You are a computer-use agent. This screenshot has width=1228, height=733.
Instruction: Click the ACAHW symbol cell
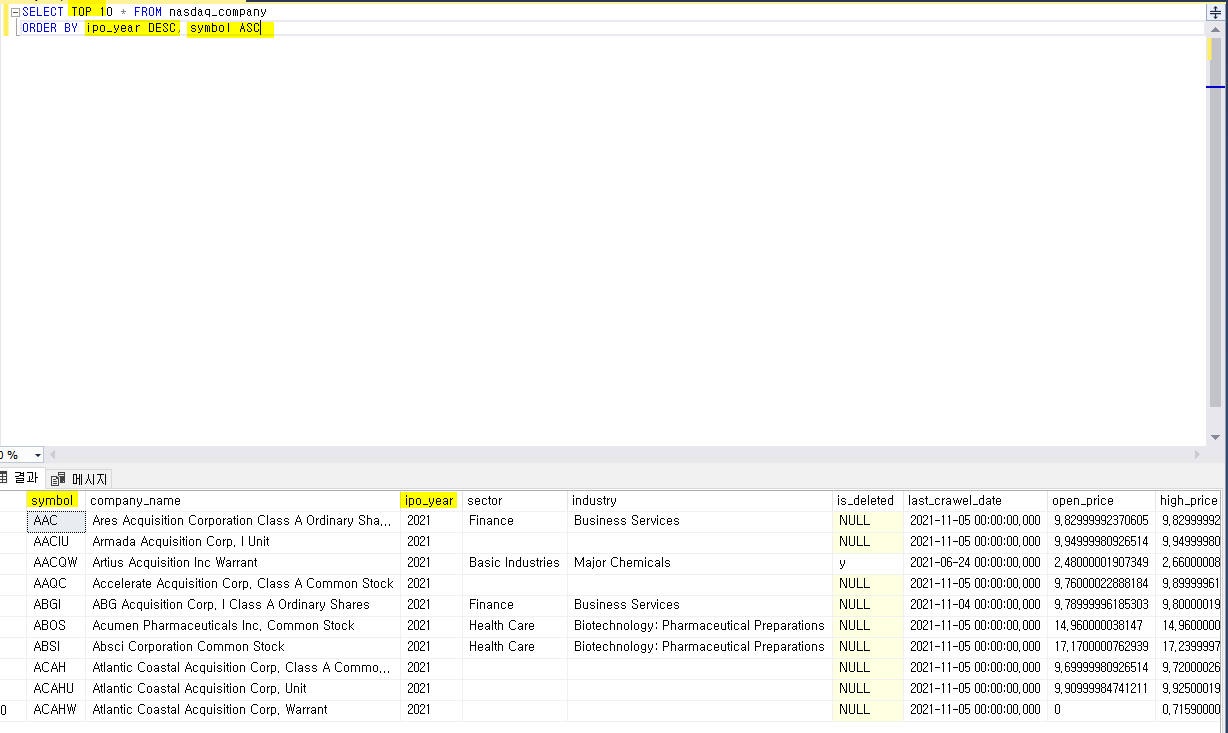tap(56, 710)
